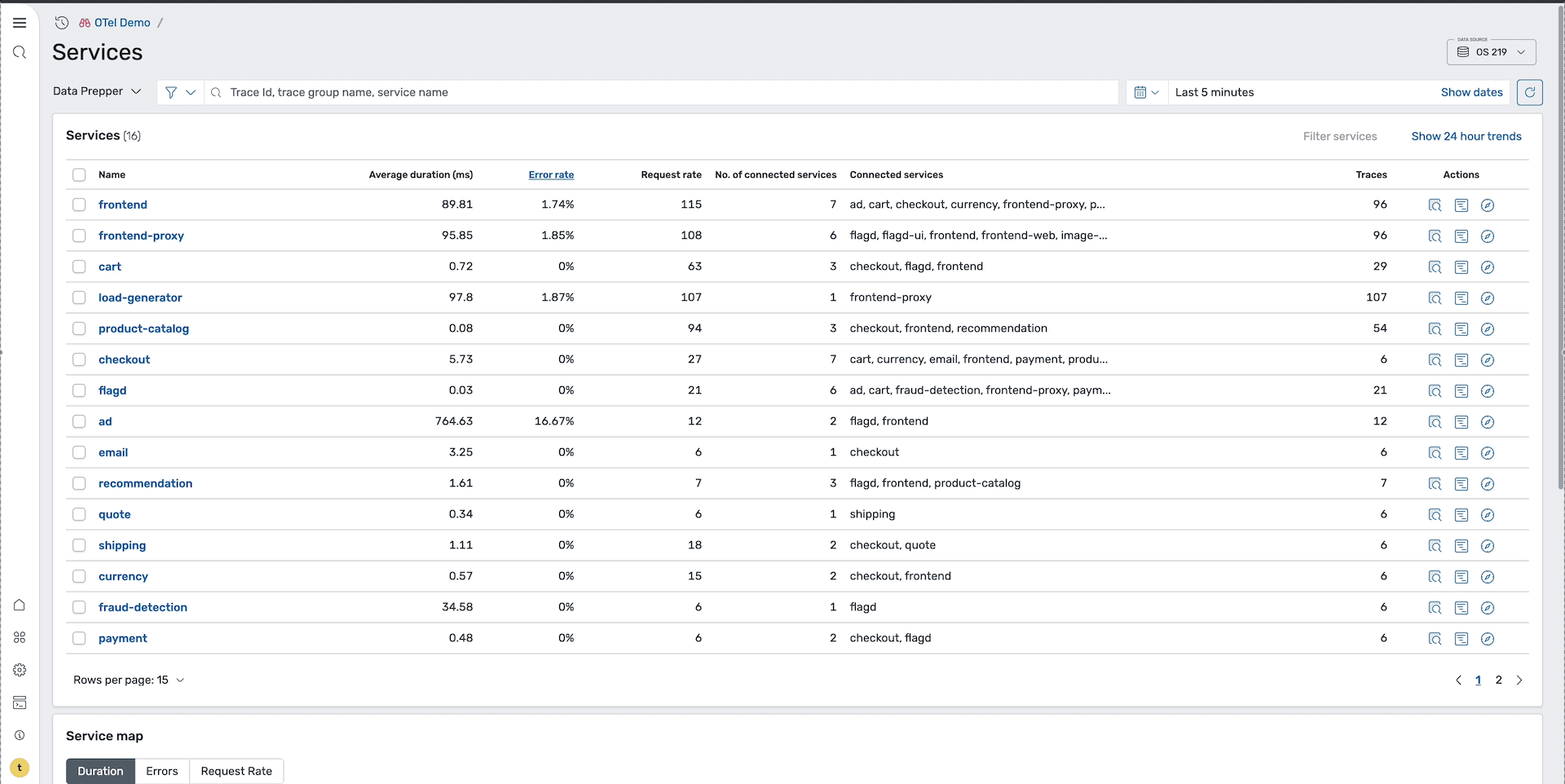Screen dimensions: 1565x784
Task: Click error rate 16.67% for ad
Action: click(x=554, y=421)
